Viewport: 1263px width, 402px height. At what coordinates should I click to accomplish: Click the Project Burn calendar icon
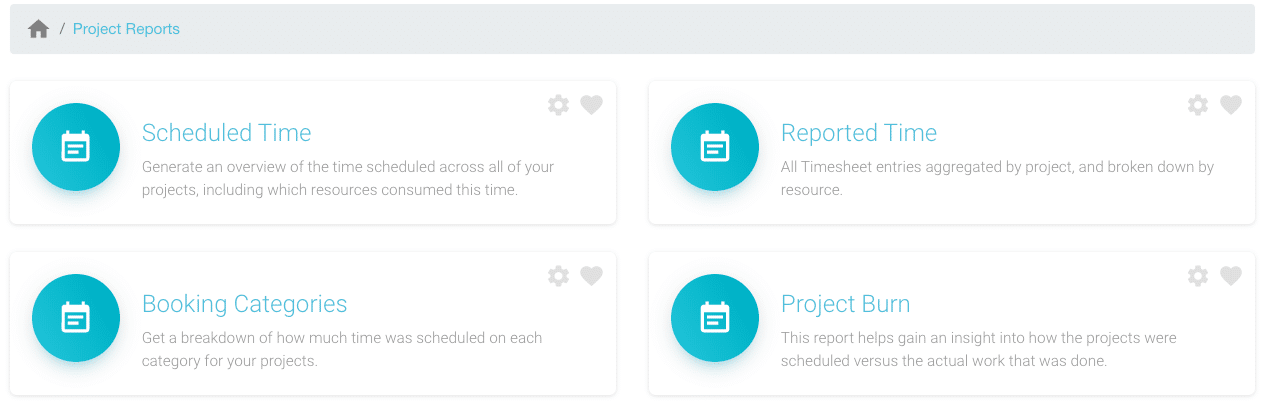click(715, 318)
